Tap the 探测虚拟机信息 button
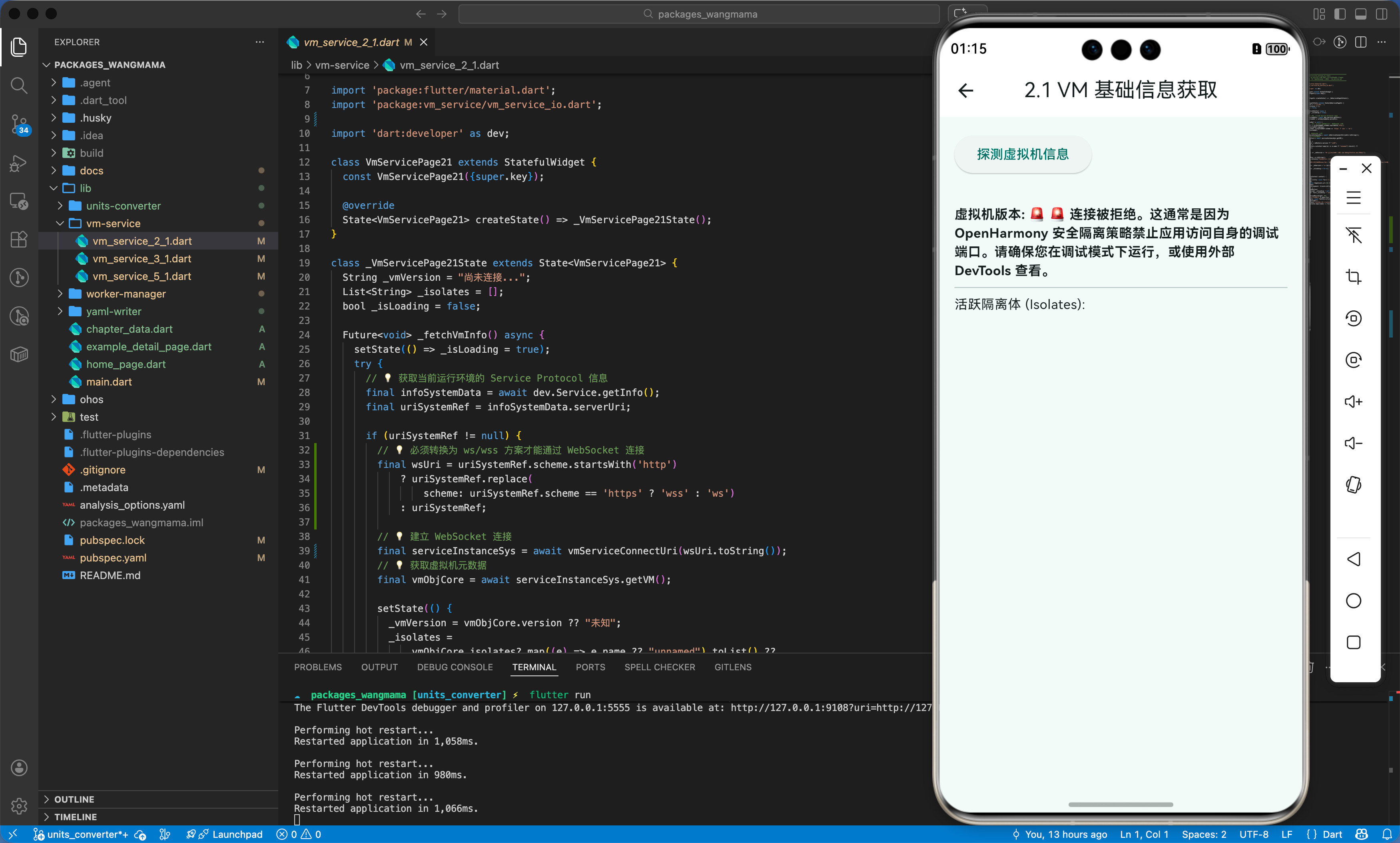Image resolution: width=1400 pixels, height=843 pixels. click(x=1023, y=154)
